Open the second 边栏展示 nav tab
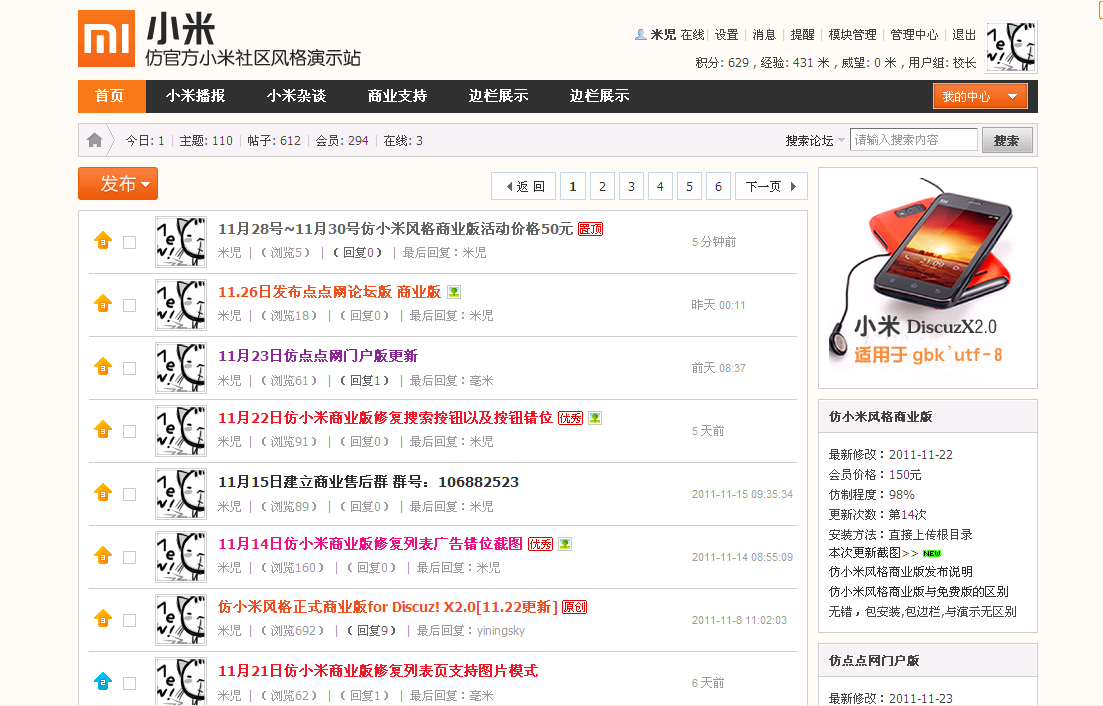Viewport: 1103px width, 706px height. pos(599,96)
